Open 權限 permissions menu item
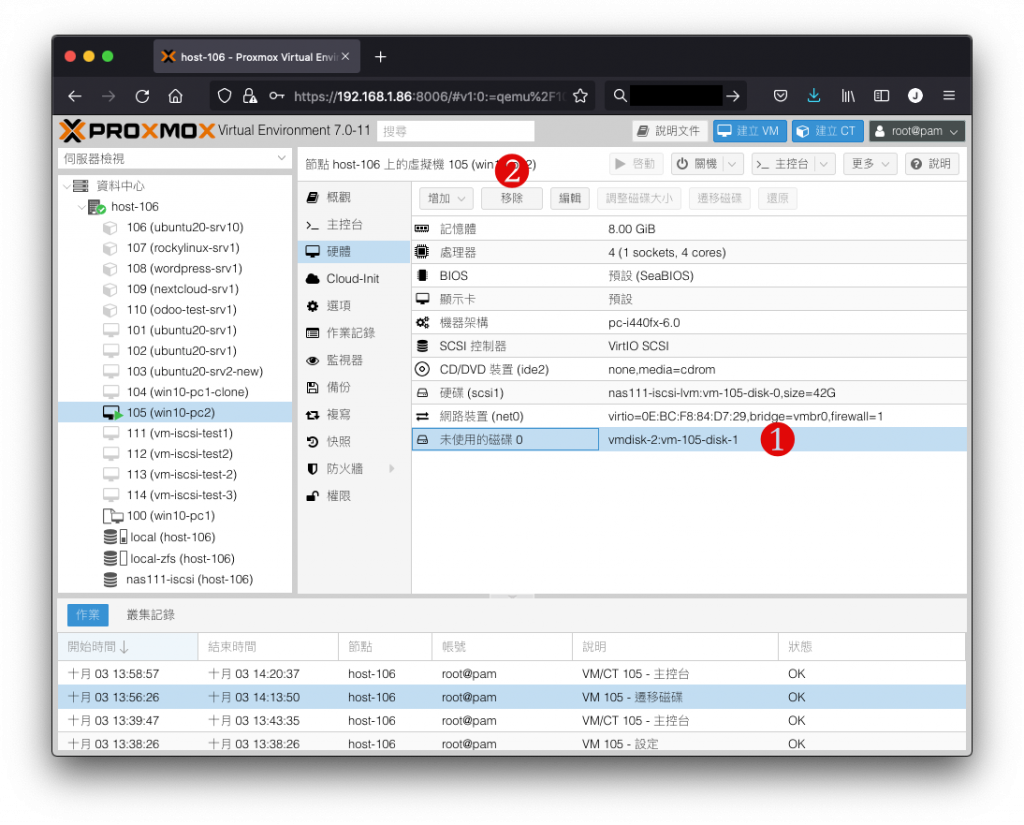This screenshot has height=825, width=1024. tap(353, 496)
